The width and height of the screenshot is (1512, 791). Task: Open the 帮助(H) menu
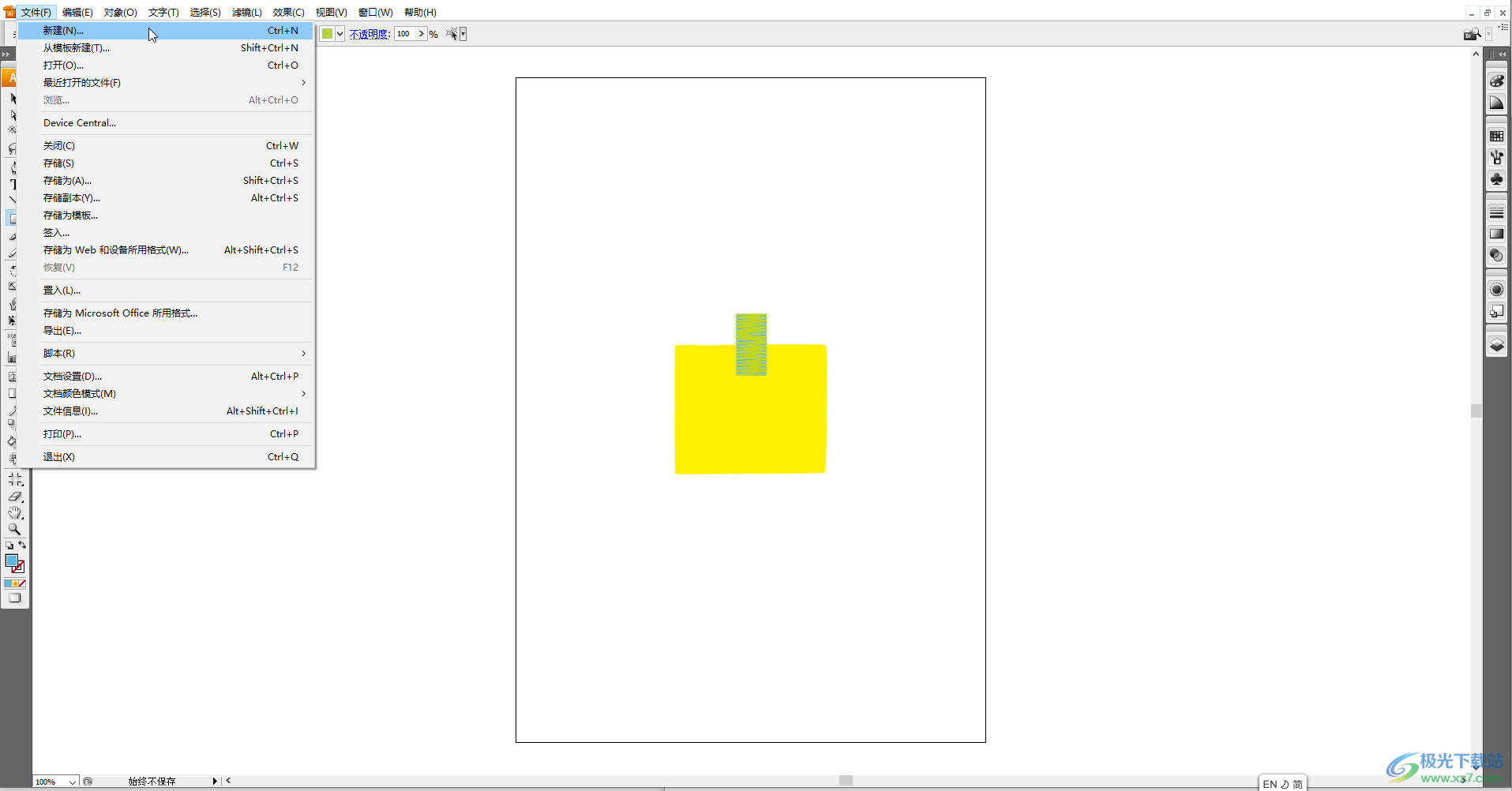[420, 12]
